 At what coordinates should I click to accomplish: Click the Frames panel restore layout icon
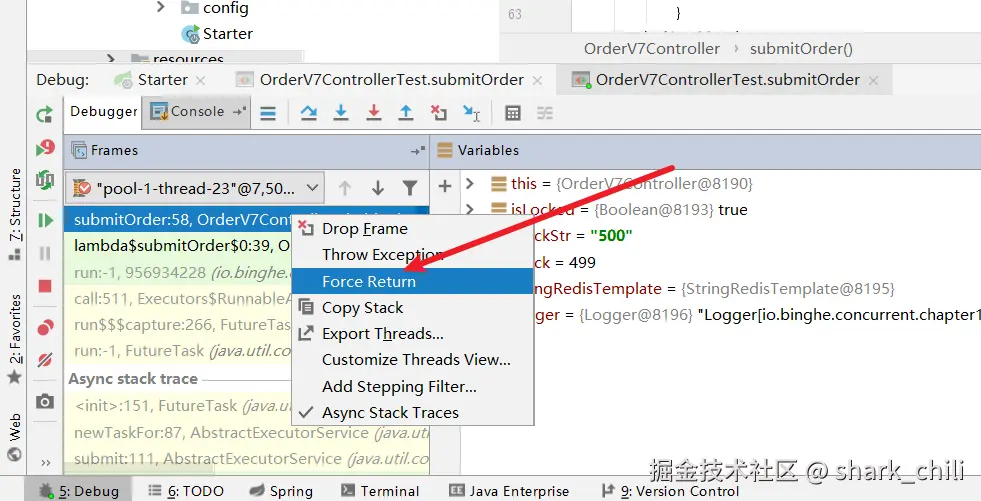[x=417, y=151]
